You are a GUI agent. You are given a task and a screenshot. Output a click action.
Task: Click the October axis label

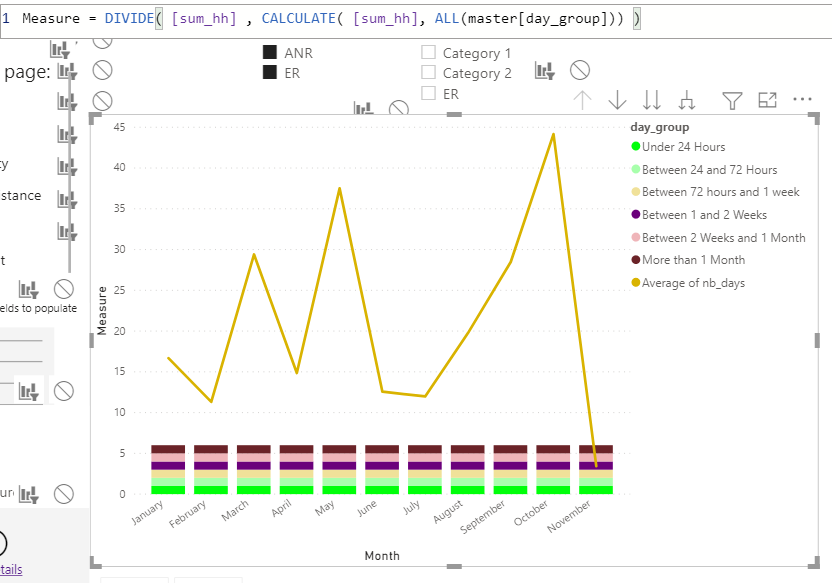pos(531,513)
